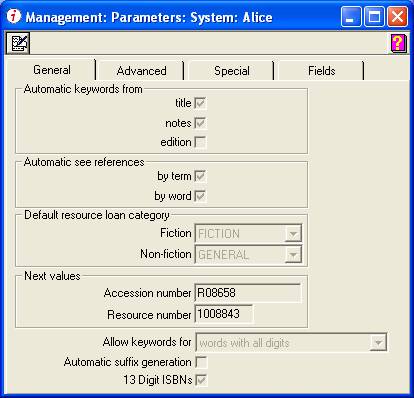Click the application icon in title bar
414x398 pixels.
pyautogui.click(x=14, y=16)
